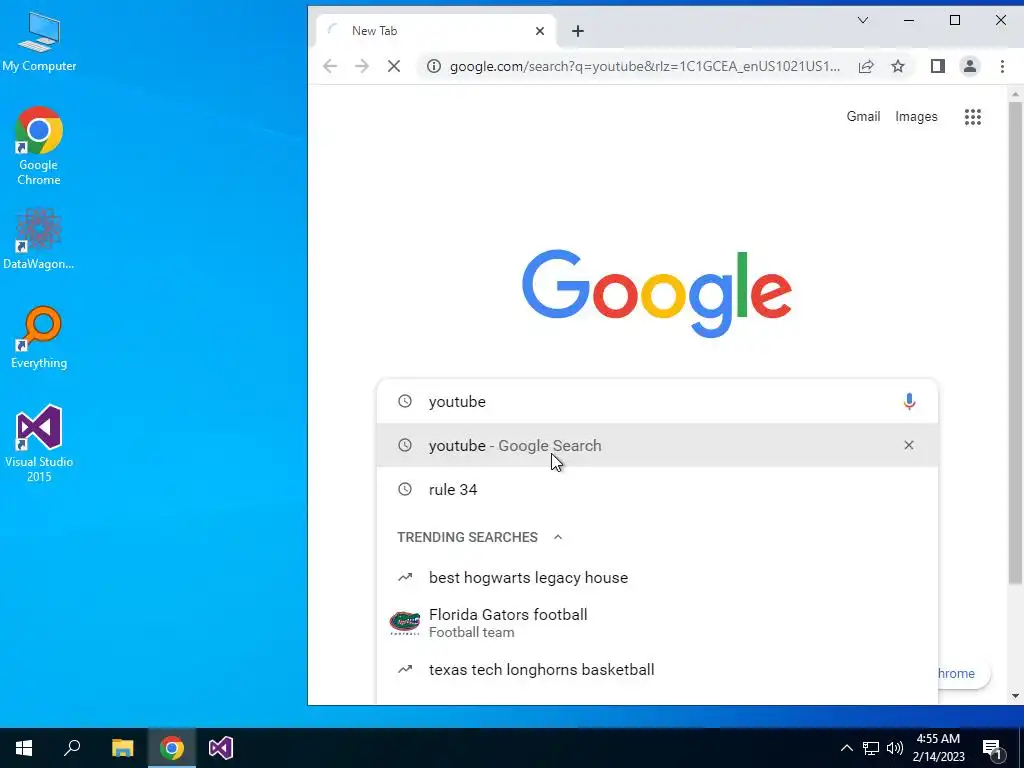Show hidden system tray icons
Viewport: 1024px width, 768px height.
click(846, 748)
